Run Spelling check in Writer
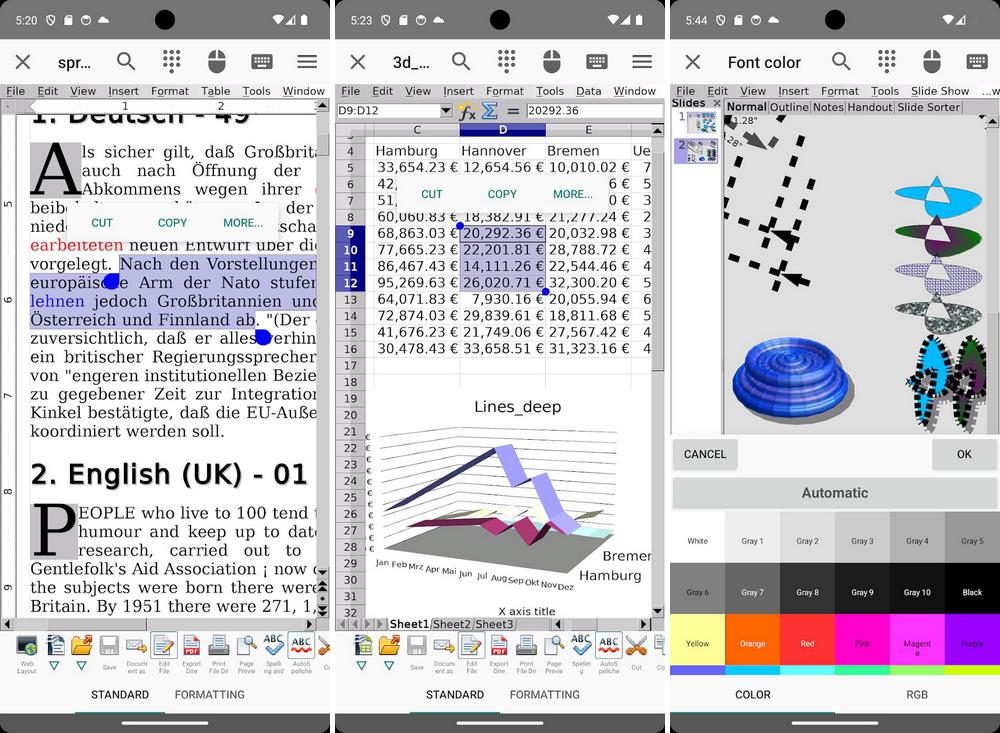This screenshot has height=733, width=1000. point(272,645)
